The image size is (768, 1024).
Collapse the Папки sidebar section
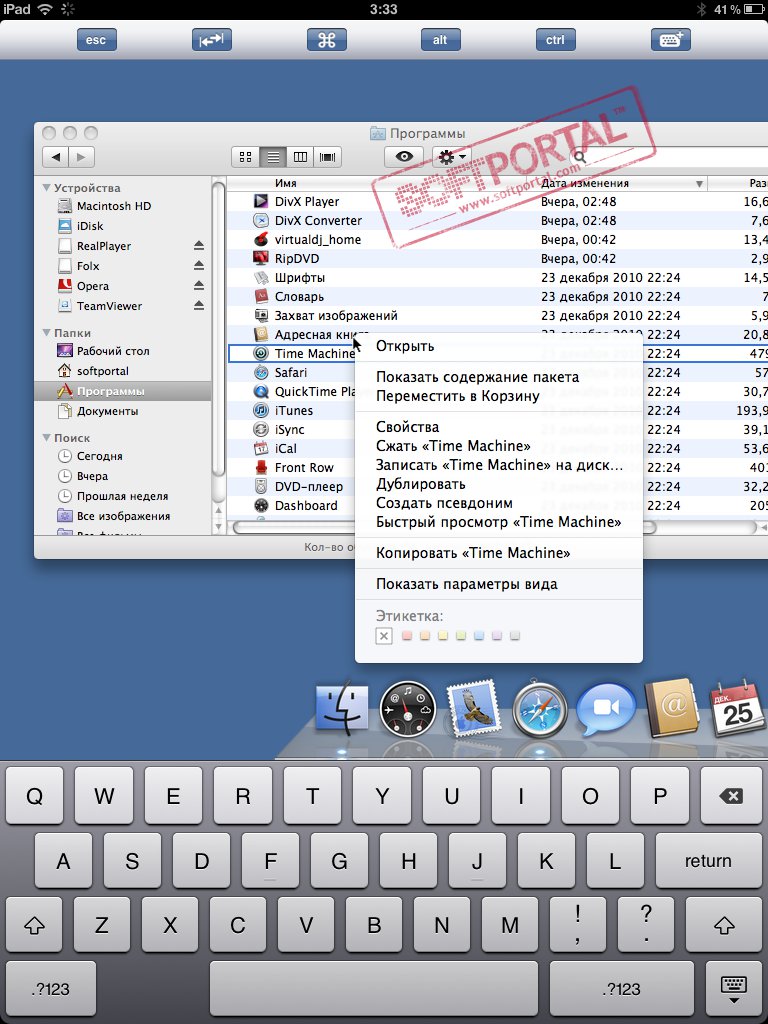pyautogui.click(x=46, y=332)
